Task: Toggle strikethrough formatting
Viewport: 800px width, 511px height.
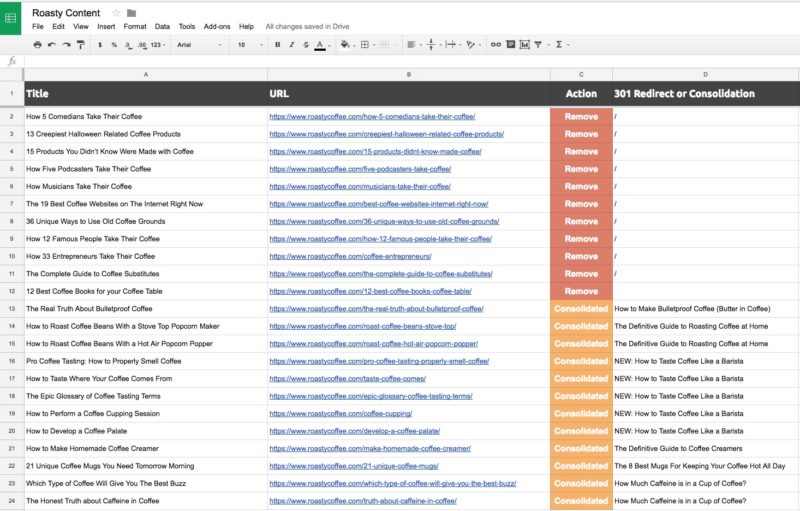Action: [306, 45]
